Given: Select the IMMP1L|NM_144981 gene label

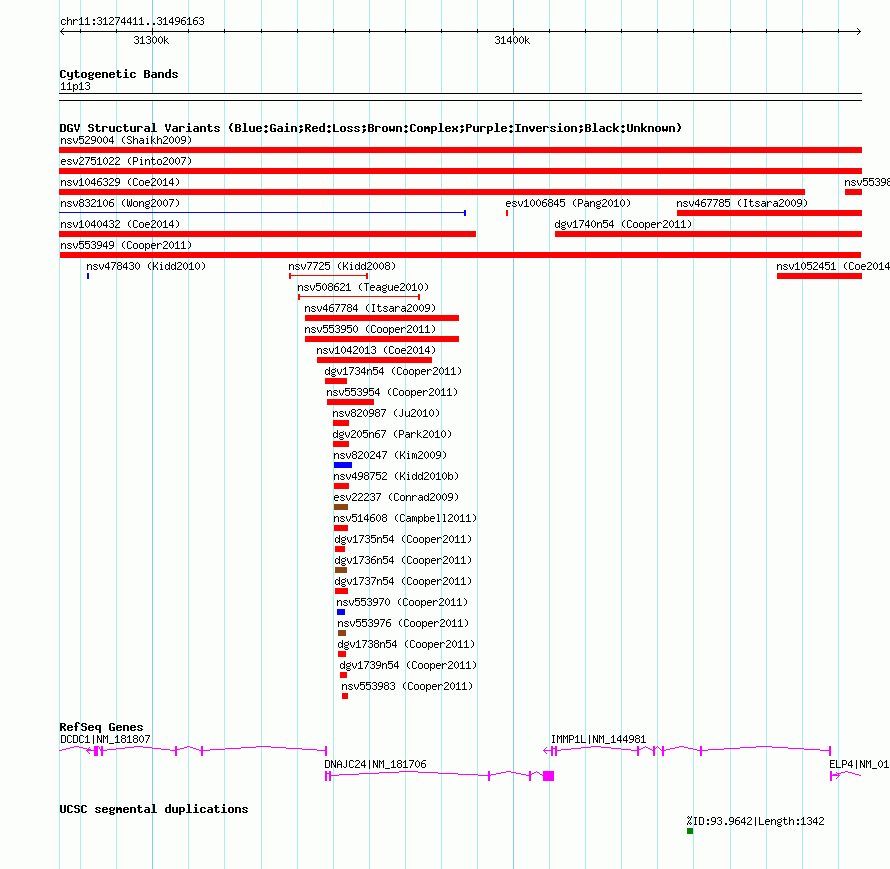Looking at the screenshot, I should (x=598, y=739).
